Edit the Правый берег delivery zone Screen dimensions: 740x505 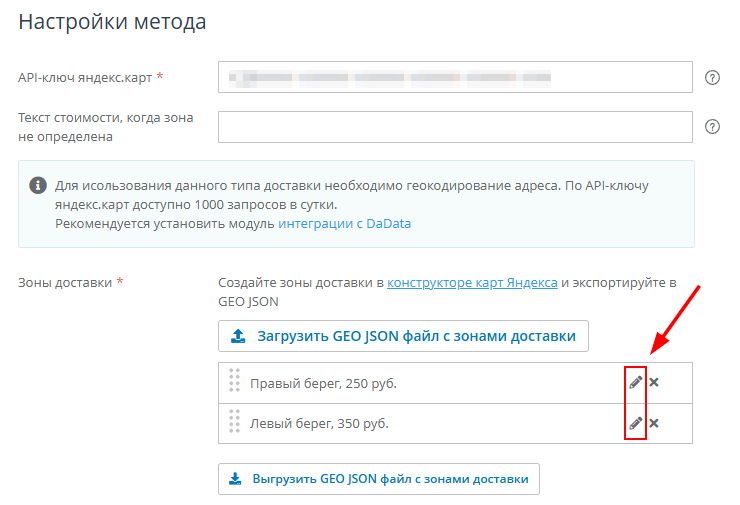point(635,383)
